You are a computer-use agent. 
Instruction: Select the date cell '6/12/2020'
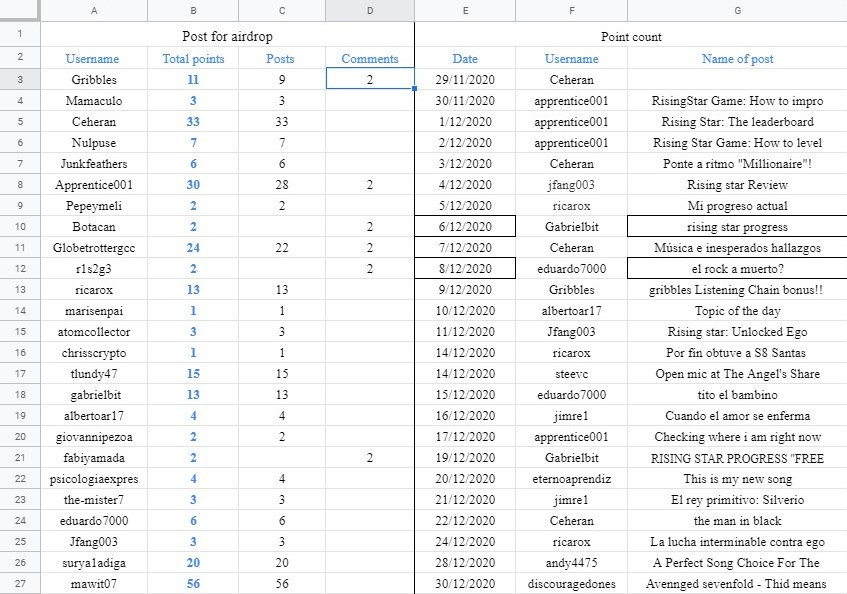coord(465,227)
